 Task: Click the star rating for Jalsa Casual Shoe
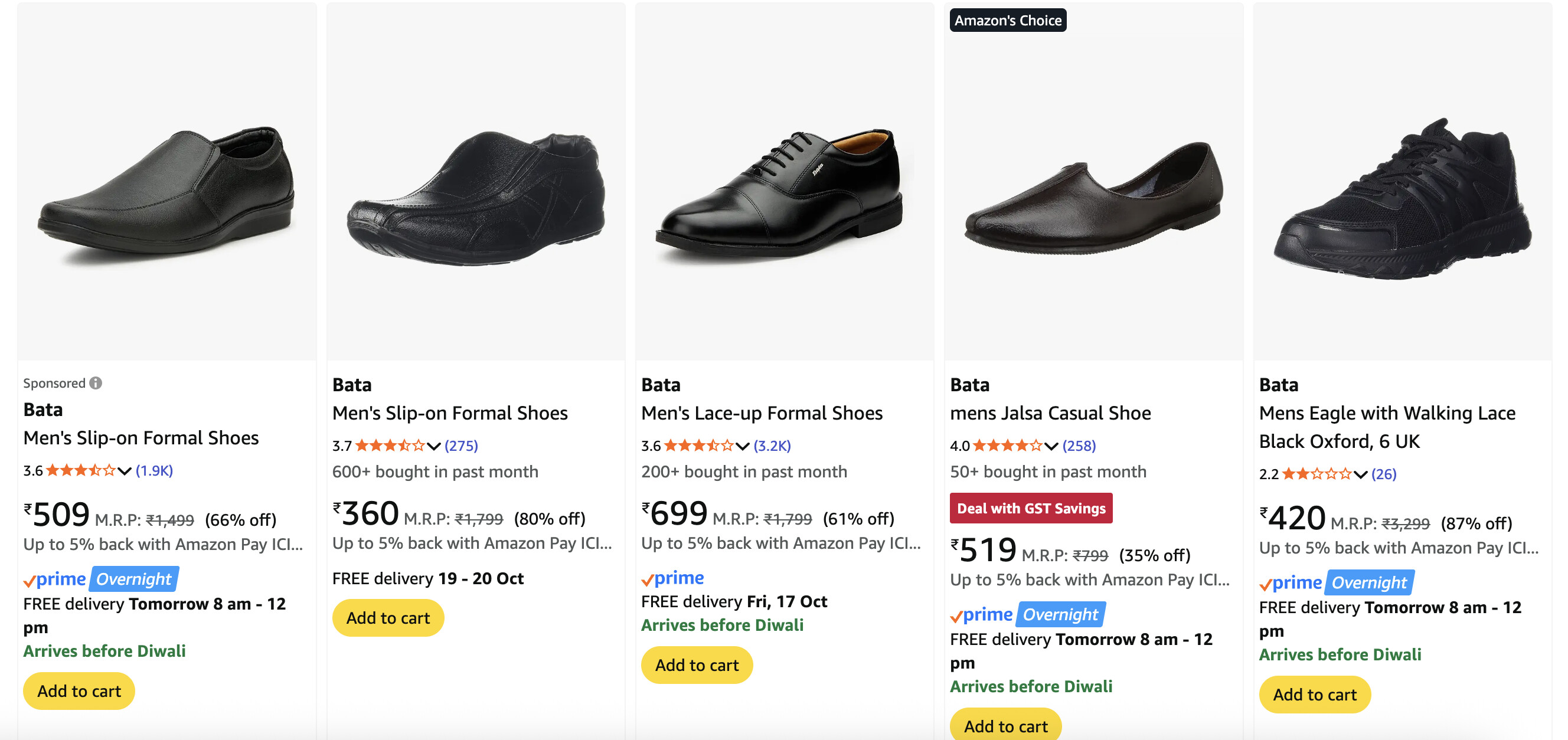click(x=1007, y=446)
